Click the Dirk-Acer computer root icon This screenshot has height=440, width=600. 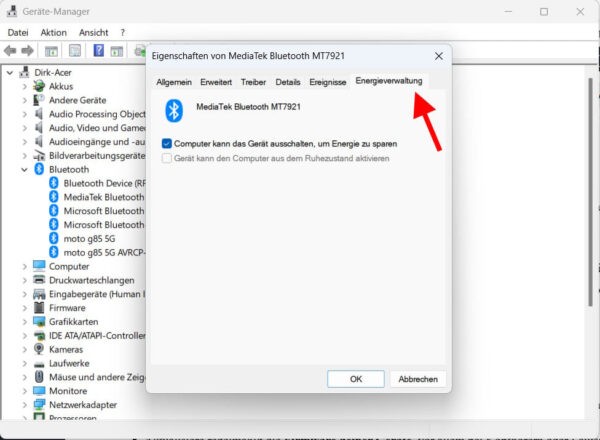coord(24,72)
